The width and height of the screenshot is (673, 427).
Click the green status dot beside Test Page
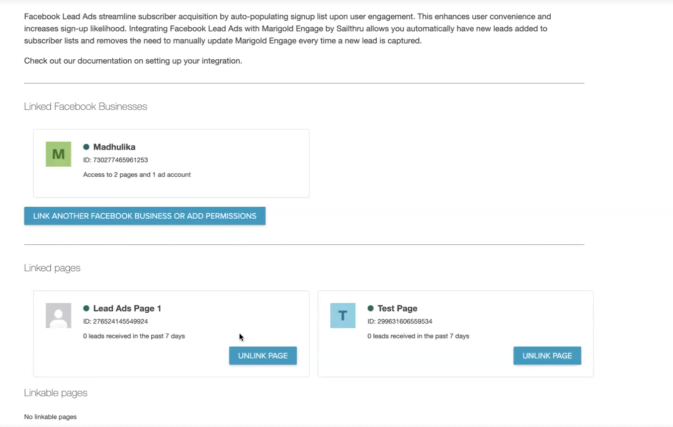coord(371,308)
